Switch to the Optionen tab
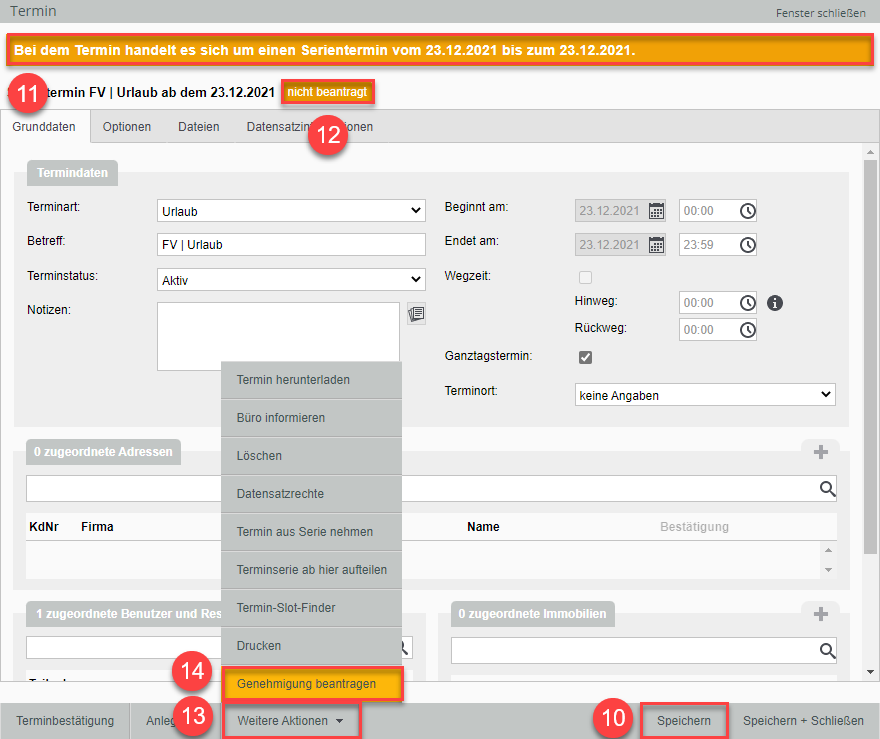Viewport: 880px width, 739px height. click(127, 127)
